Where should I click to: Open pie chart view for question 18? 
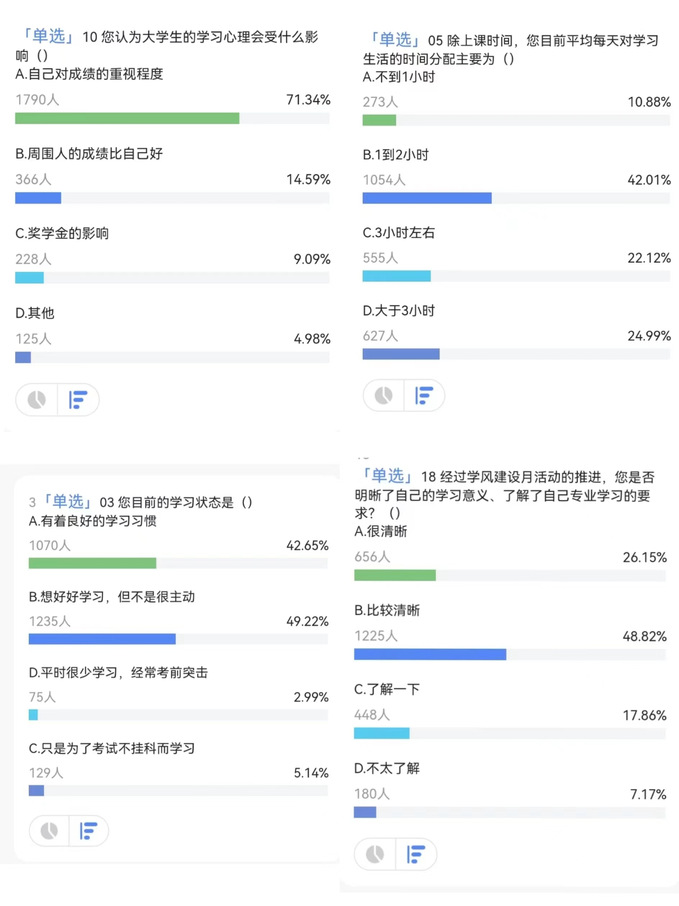(x=375, y=854)
